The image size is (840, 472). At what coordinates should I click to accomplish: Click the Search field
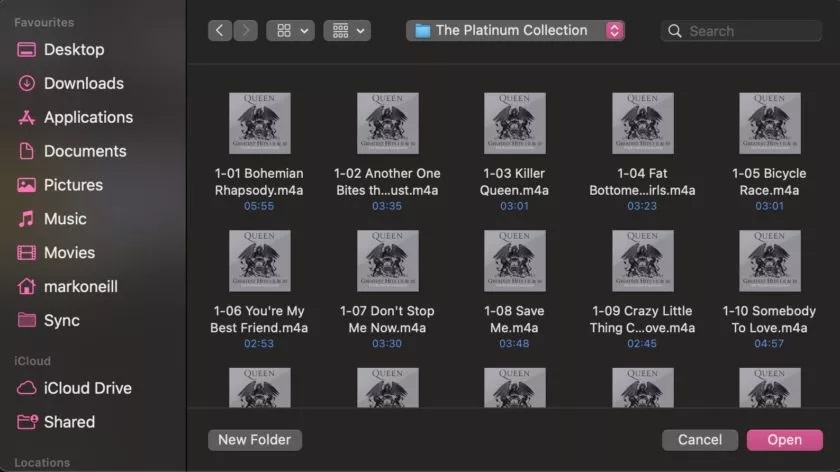(x=741, y=31)
